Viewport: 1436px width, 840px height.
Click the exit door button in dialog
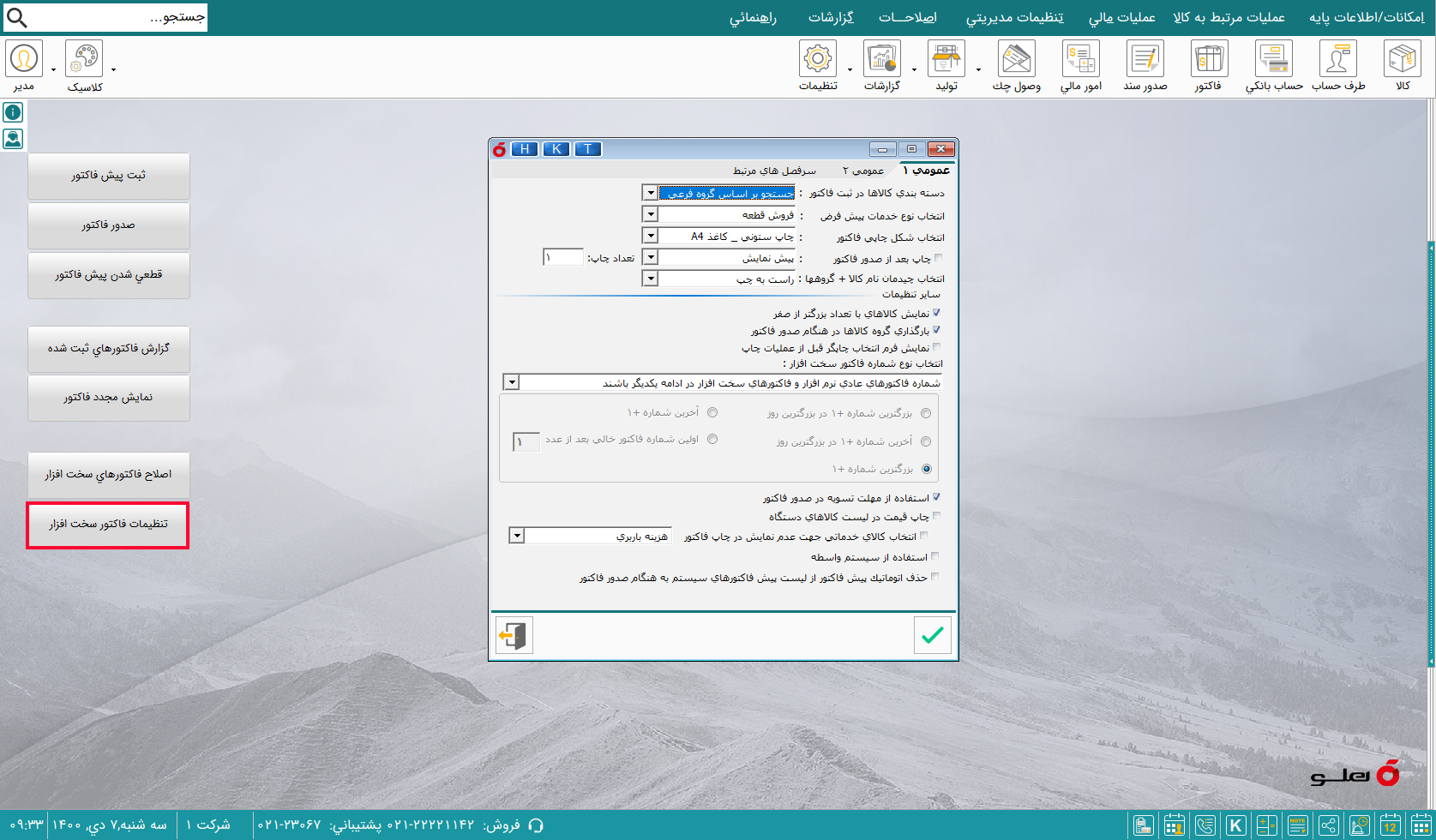(514, 635)
